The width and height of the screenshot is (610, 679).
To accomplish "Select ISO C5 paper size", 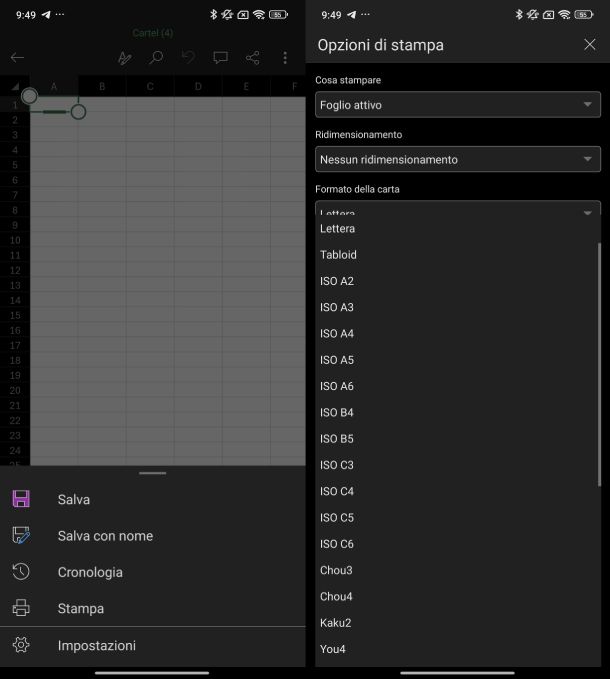I will (458, 517).
